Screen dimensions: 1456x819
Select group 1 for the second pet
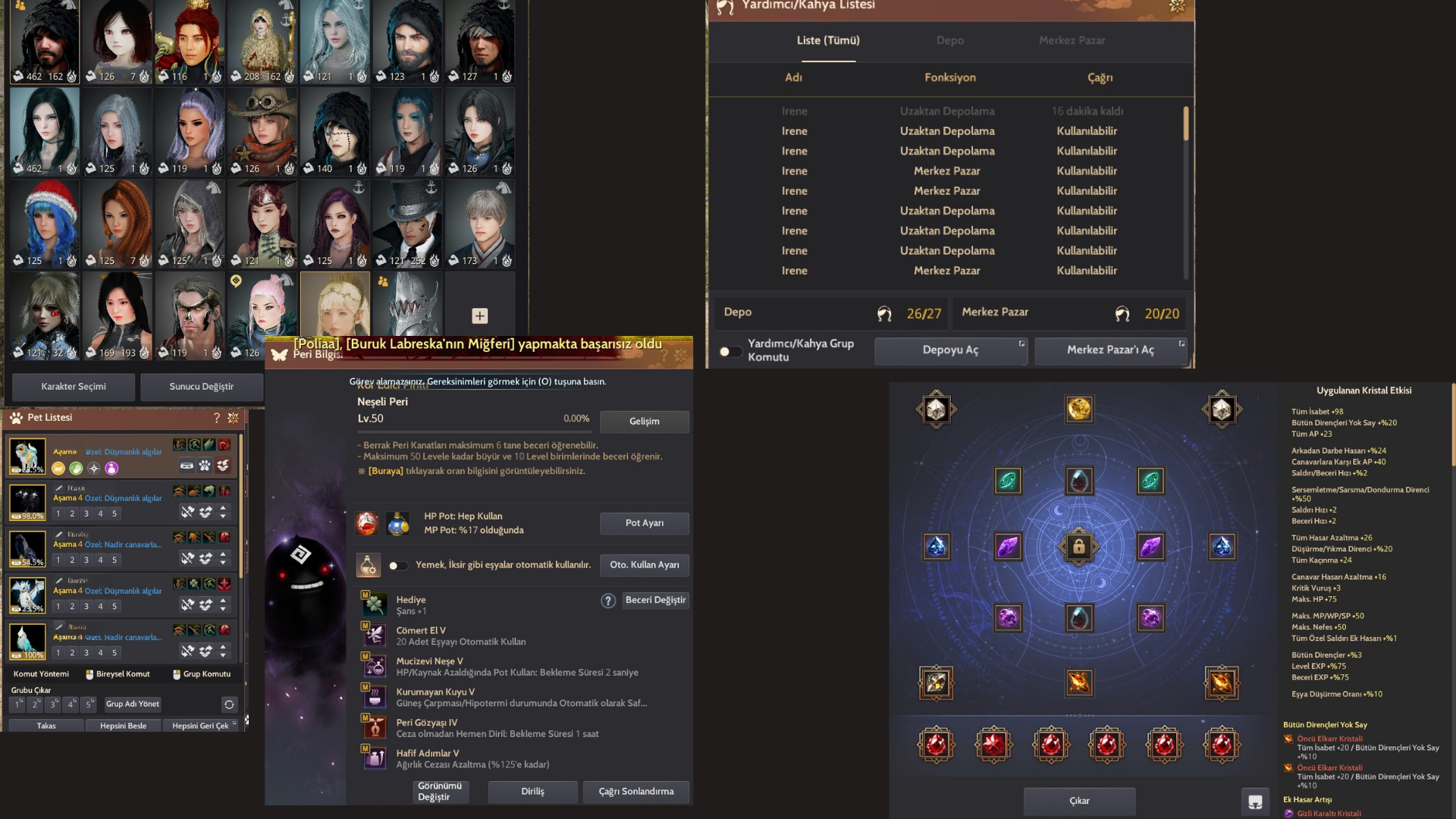tap(58, 513)
